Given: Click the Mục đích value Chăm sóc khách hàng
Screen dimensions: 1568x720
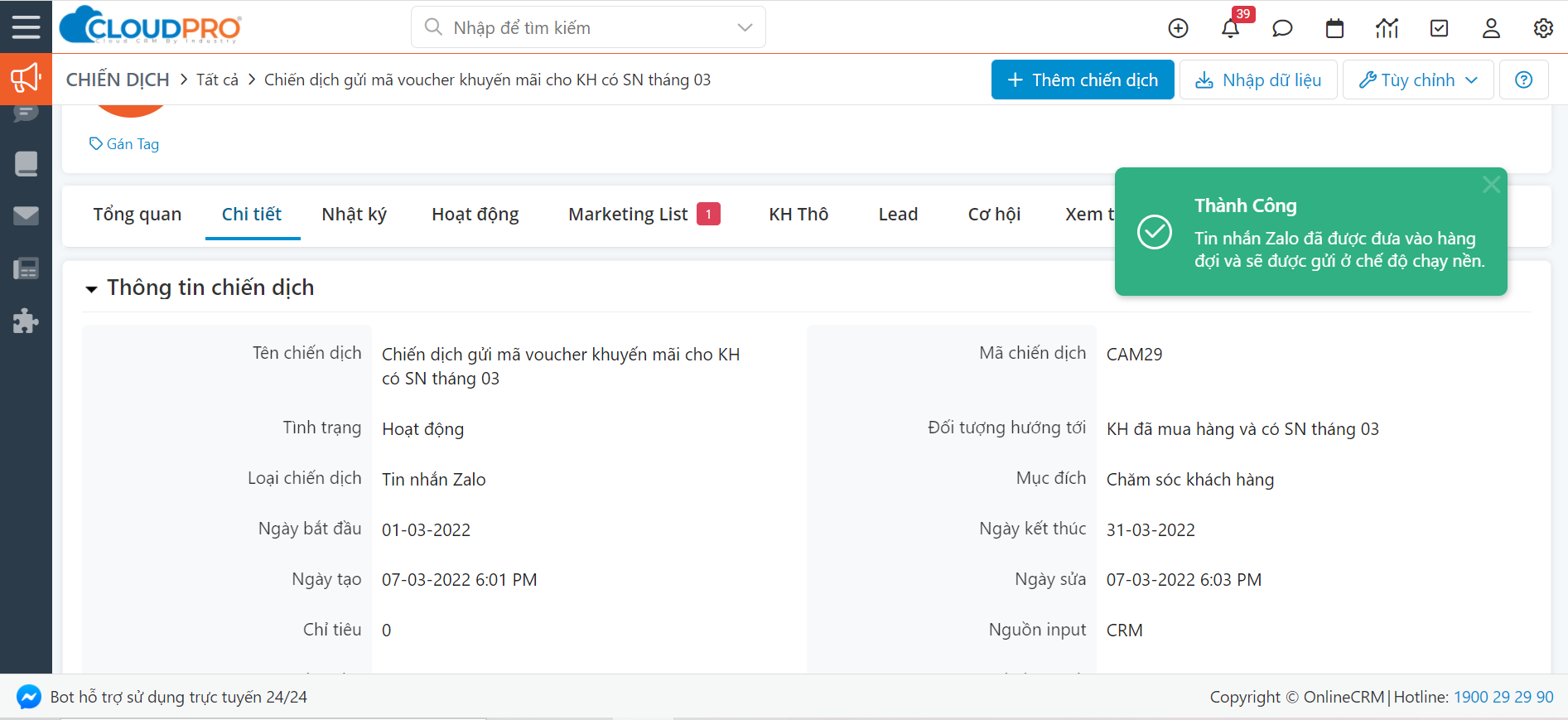Looking at the screenshot, I should pyautogui.click(x=1190, y=480).
